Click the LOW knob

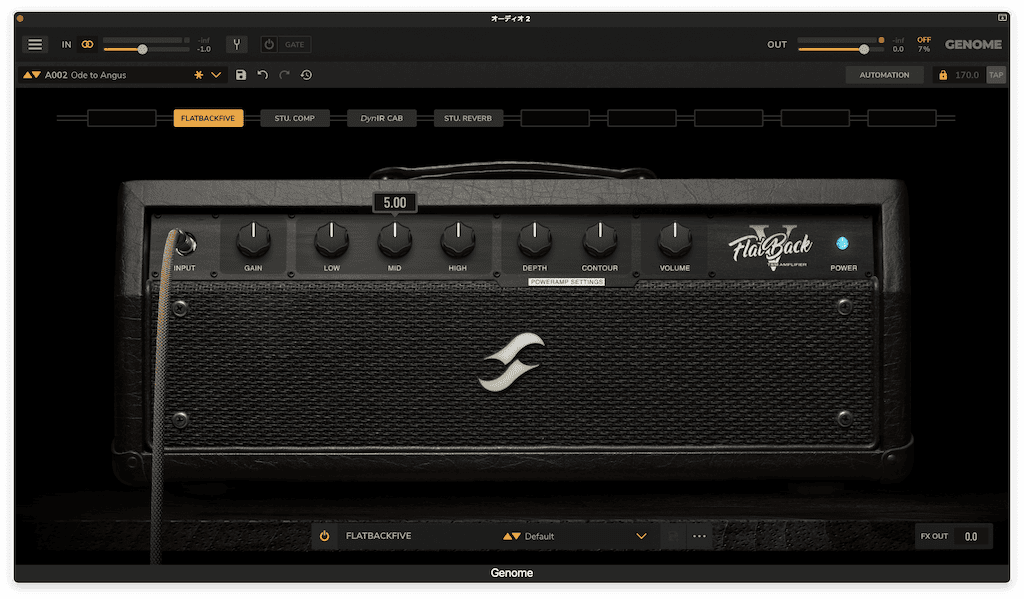[x=332, y=239]
